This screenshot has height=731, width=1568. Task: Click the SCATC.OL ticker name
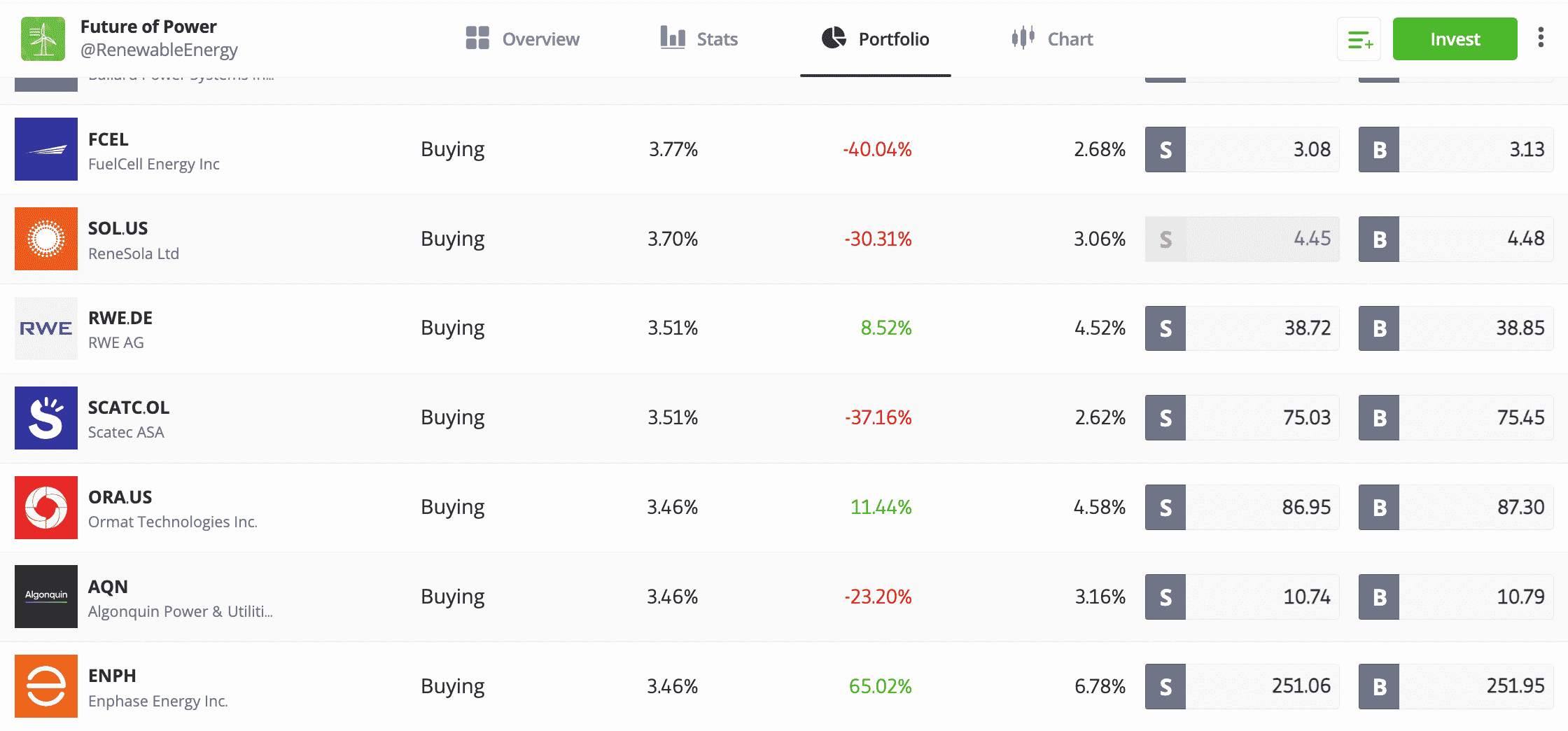point(129,408)
